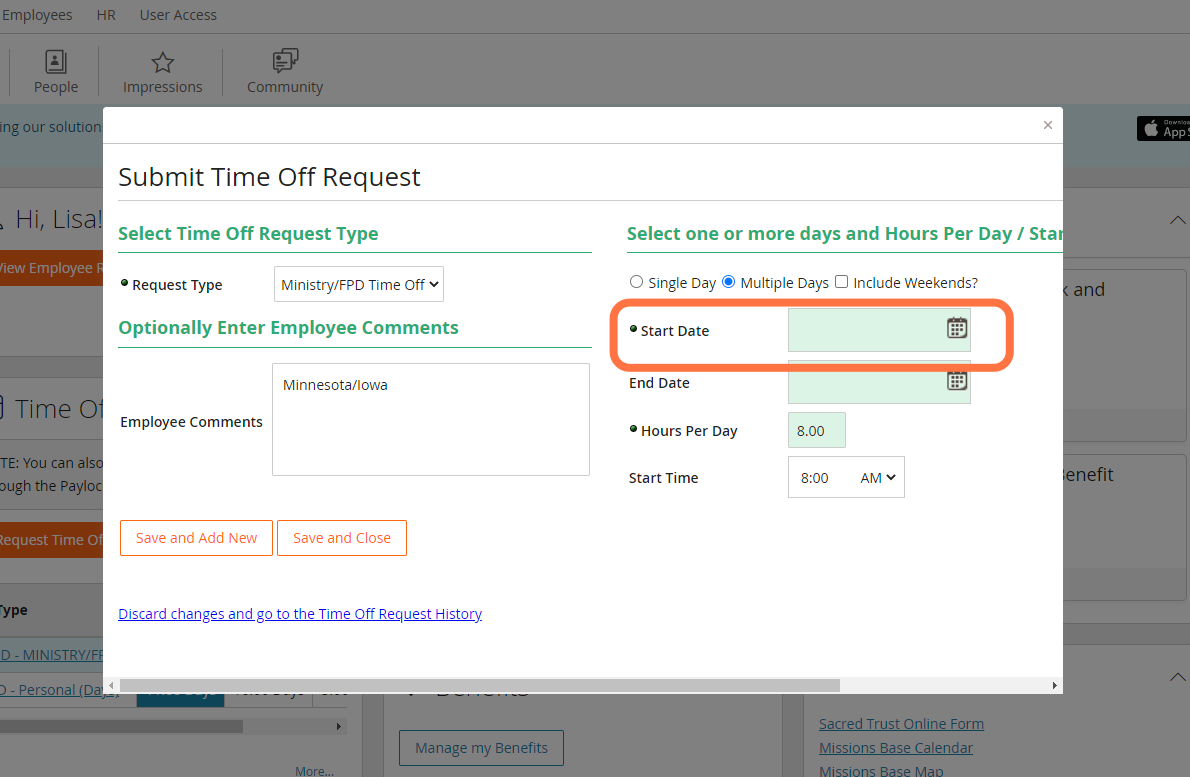Close the Submit Time Off Request dialog
Image resolution: width=1190 pixels, height=777 pixels.
click(1047, 125)
